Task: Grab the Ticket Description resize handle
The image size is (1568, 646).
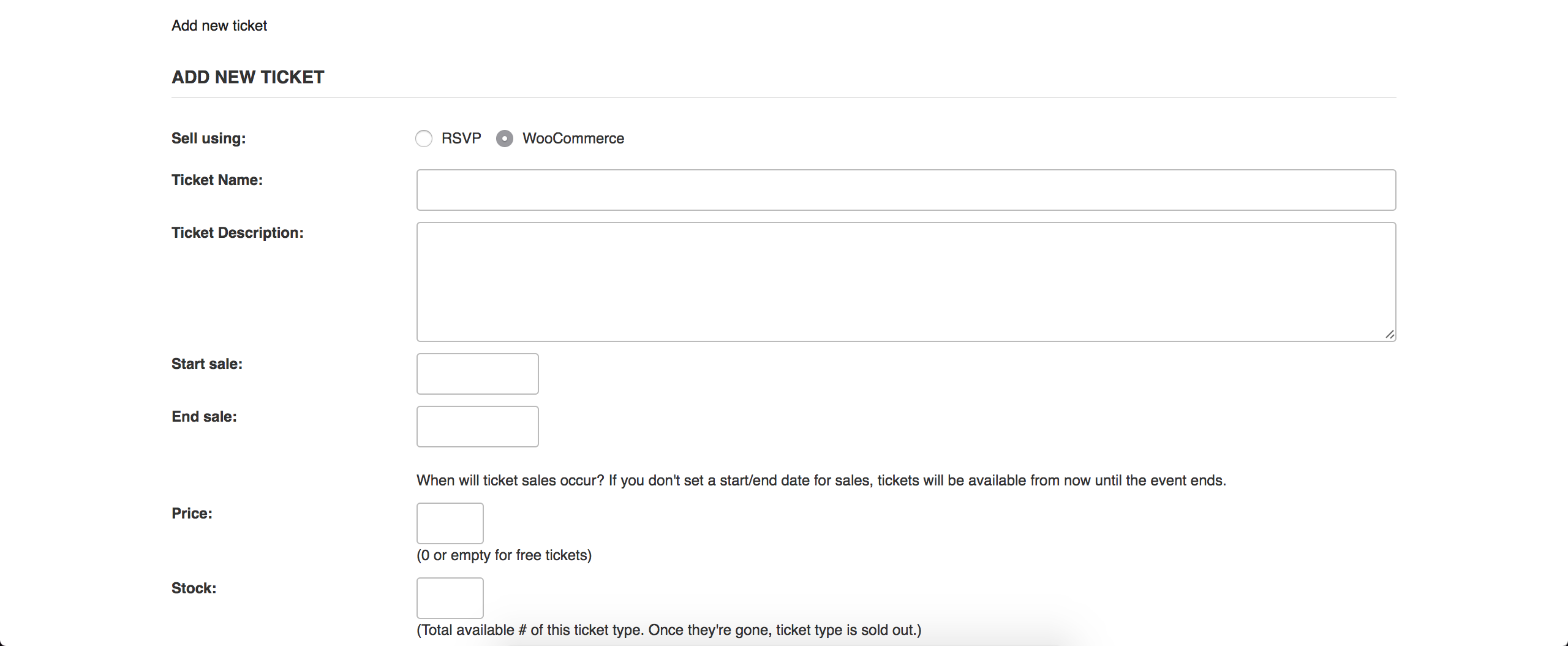Action: (x=1390, y=335)
